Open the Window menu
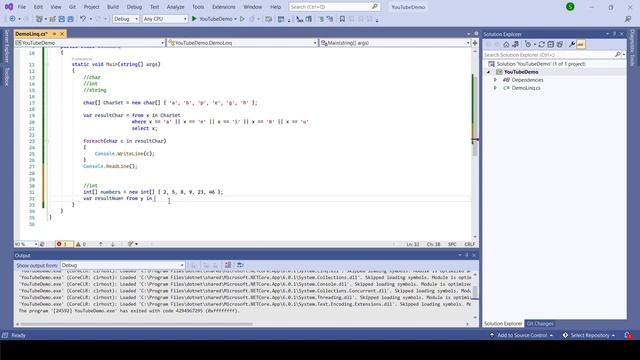This screenshot has height=360, width=640. click(253, 7)
